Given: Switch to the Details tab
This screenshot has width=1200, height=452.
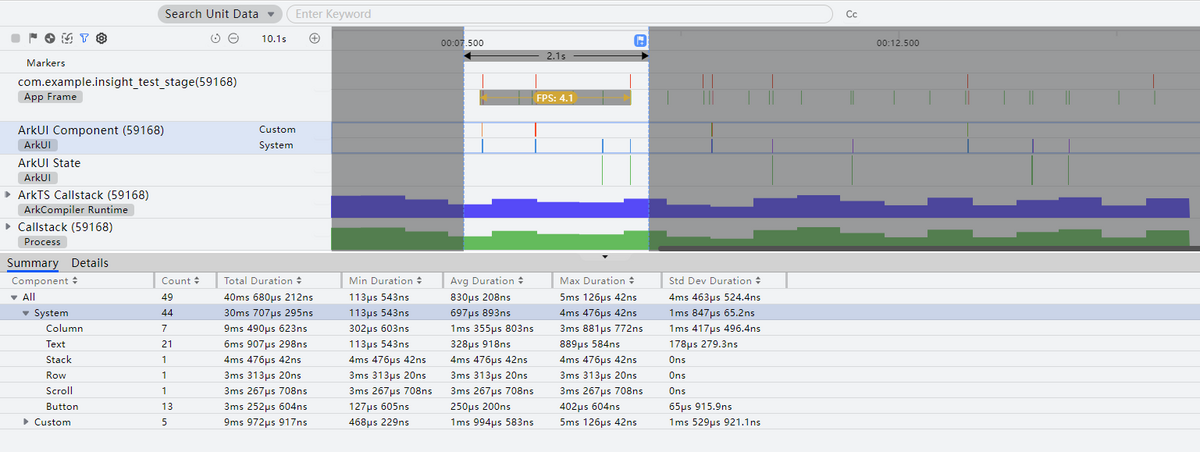Looking at the screenshot, I should click(x=90, y=263).
